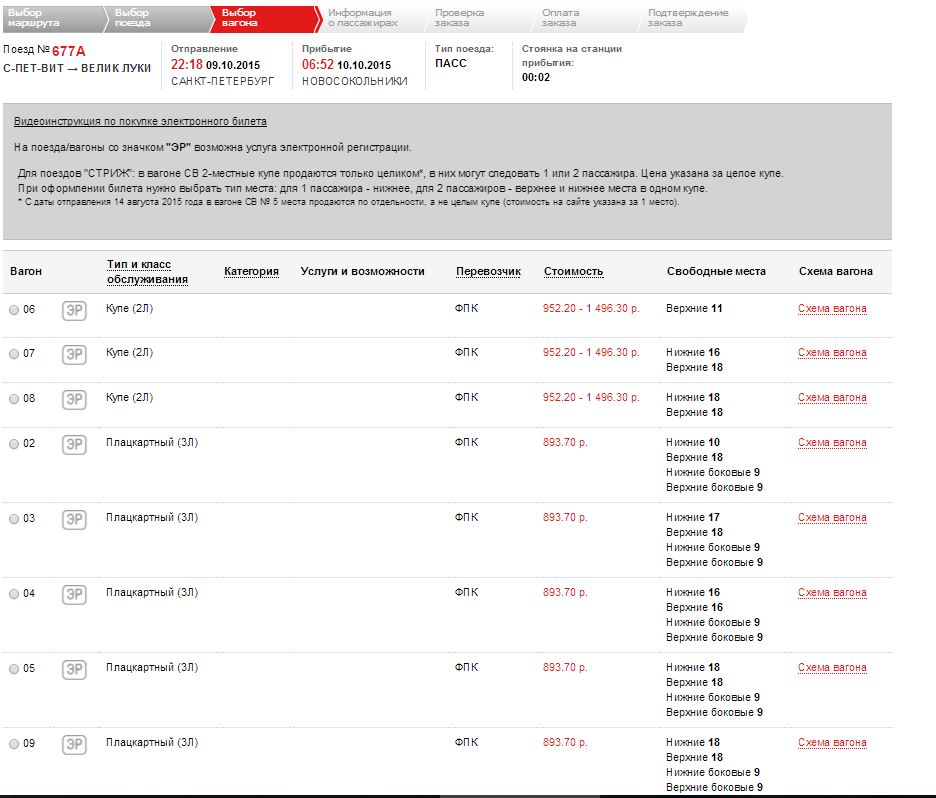Click the ЭР icon for wagon 04

(74, 594)
